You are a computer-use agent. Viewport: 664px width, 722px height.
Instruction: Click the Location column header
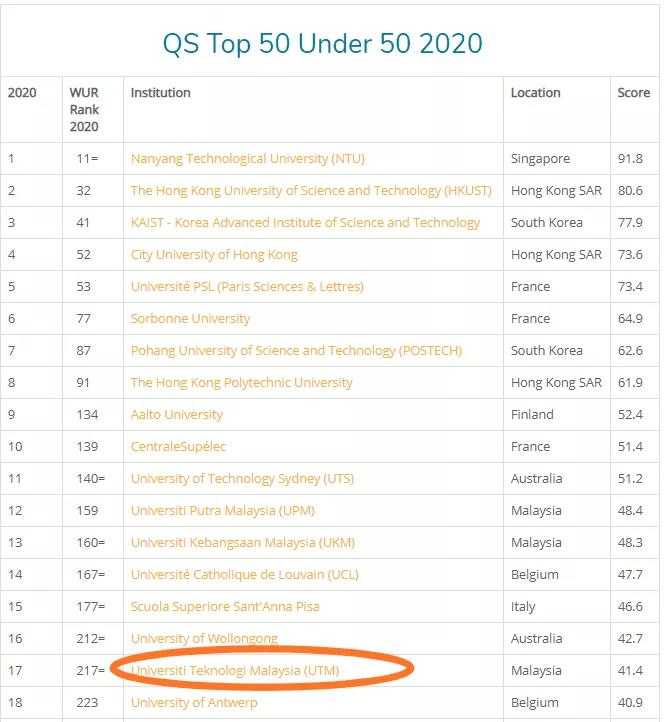click(536, 93)
